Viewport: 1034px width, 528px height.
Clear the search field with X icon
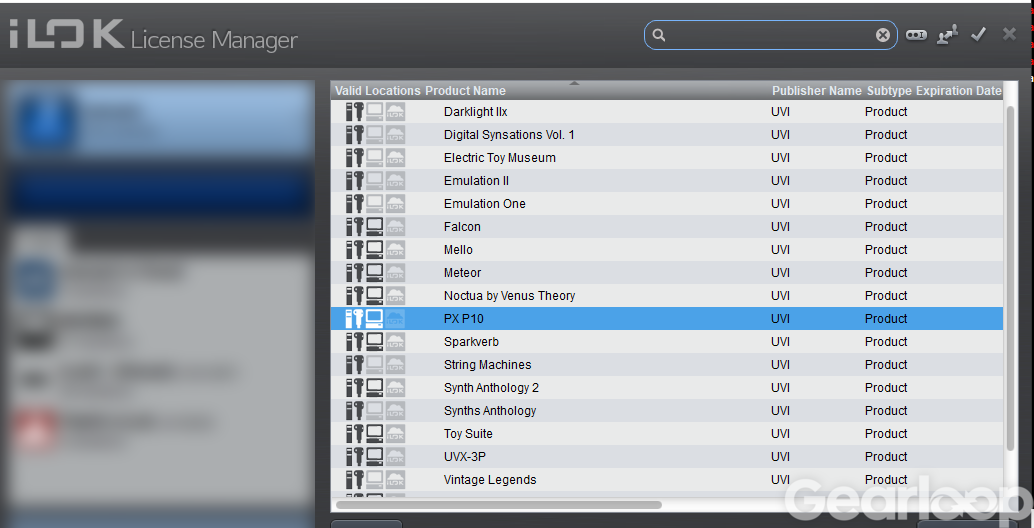[882, 35]
